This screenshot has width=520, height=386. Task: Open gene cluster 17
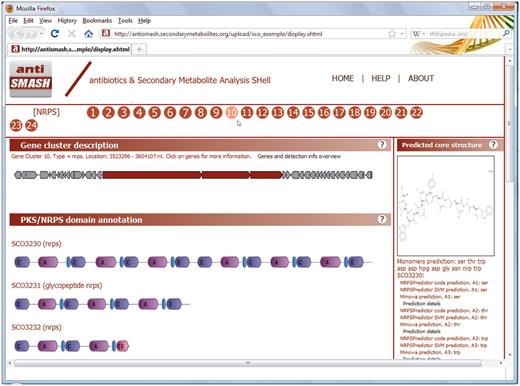339,113
